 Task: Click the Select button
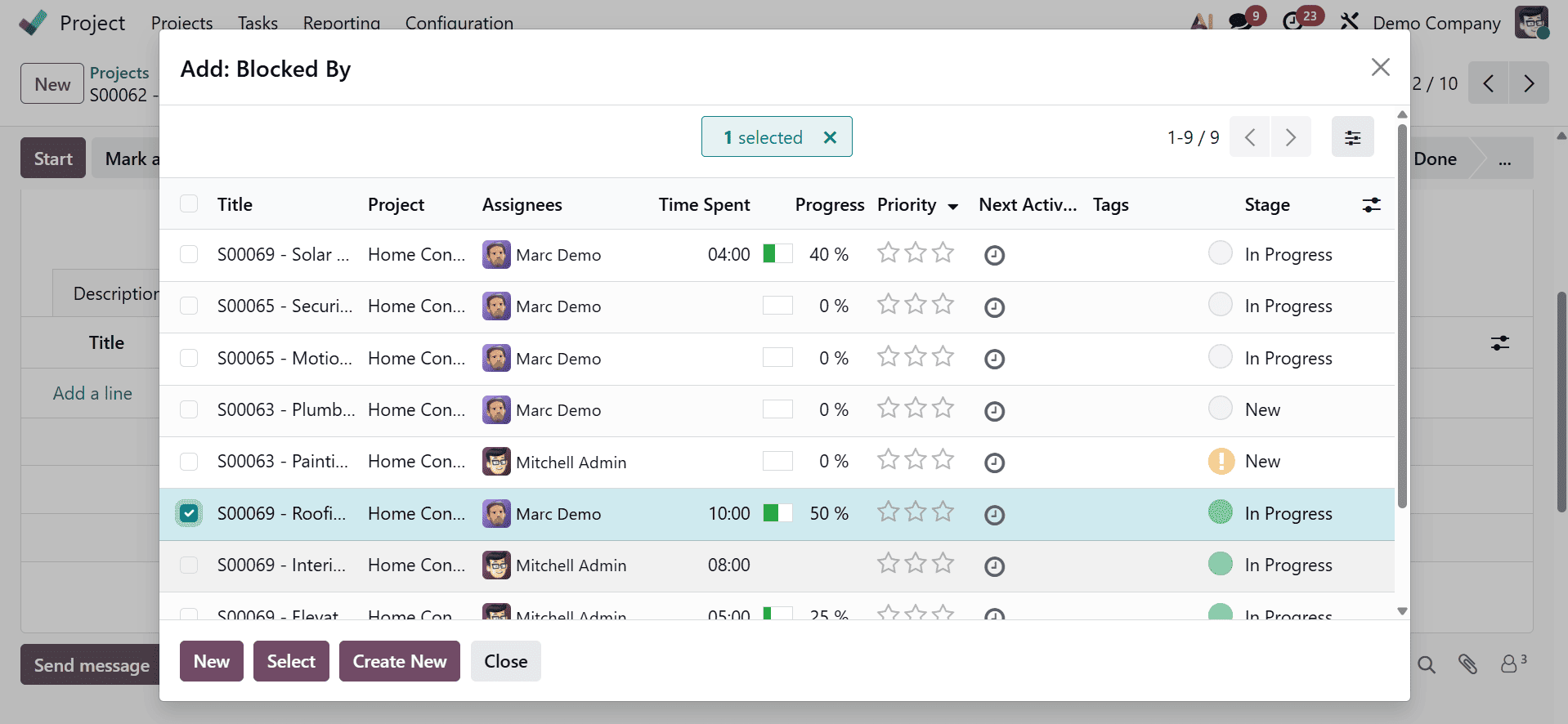click(291, 661)
